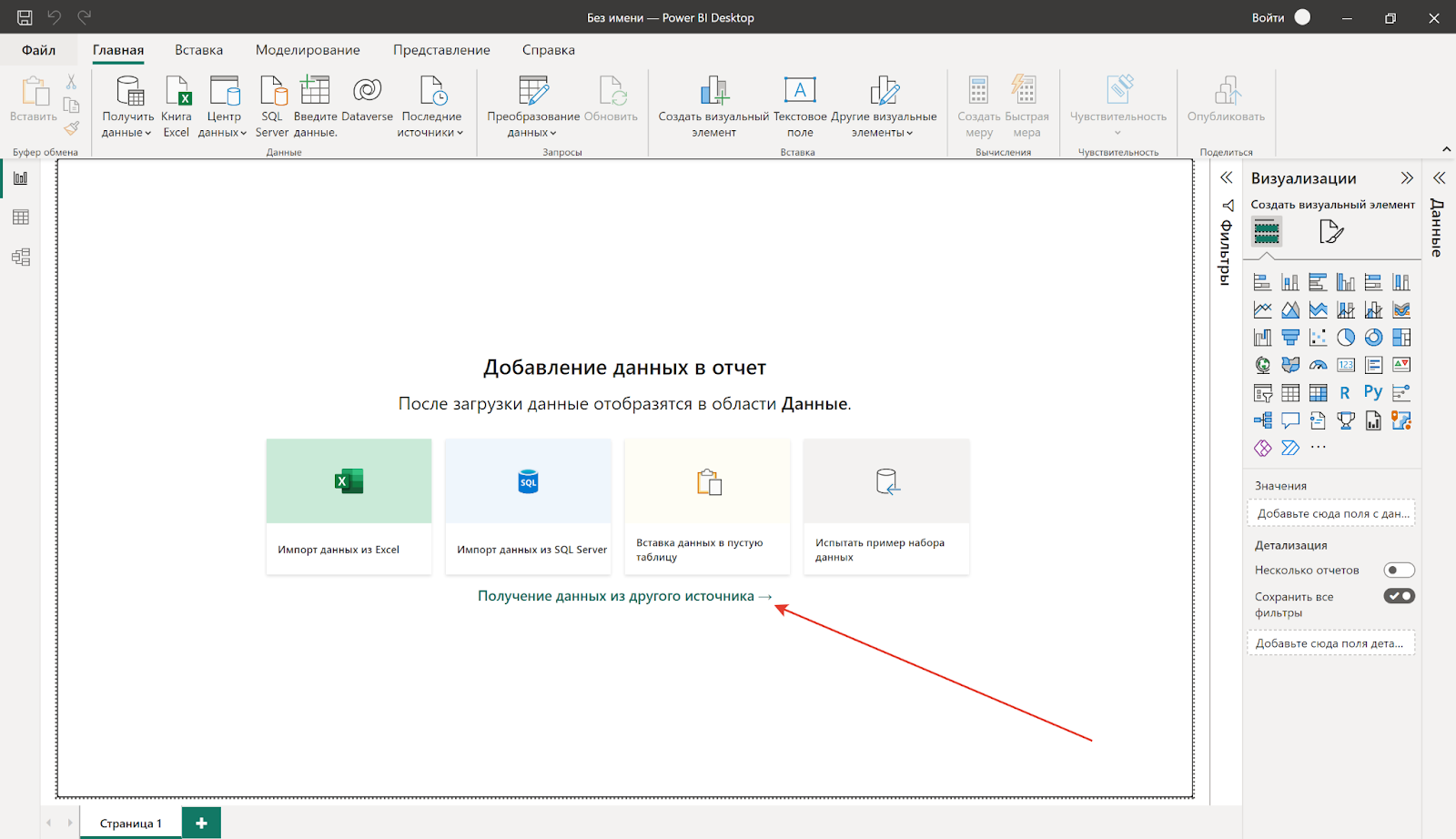Open the model view in left sidebar

pos(21,257)
